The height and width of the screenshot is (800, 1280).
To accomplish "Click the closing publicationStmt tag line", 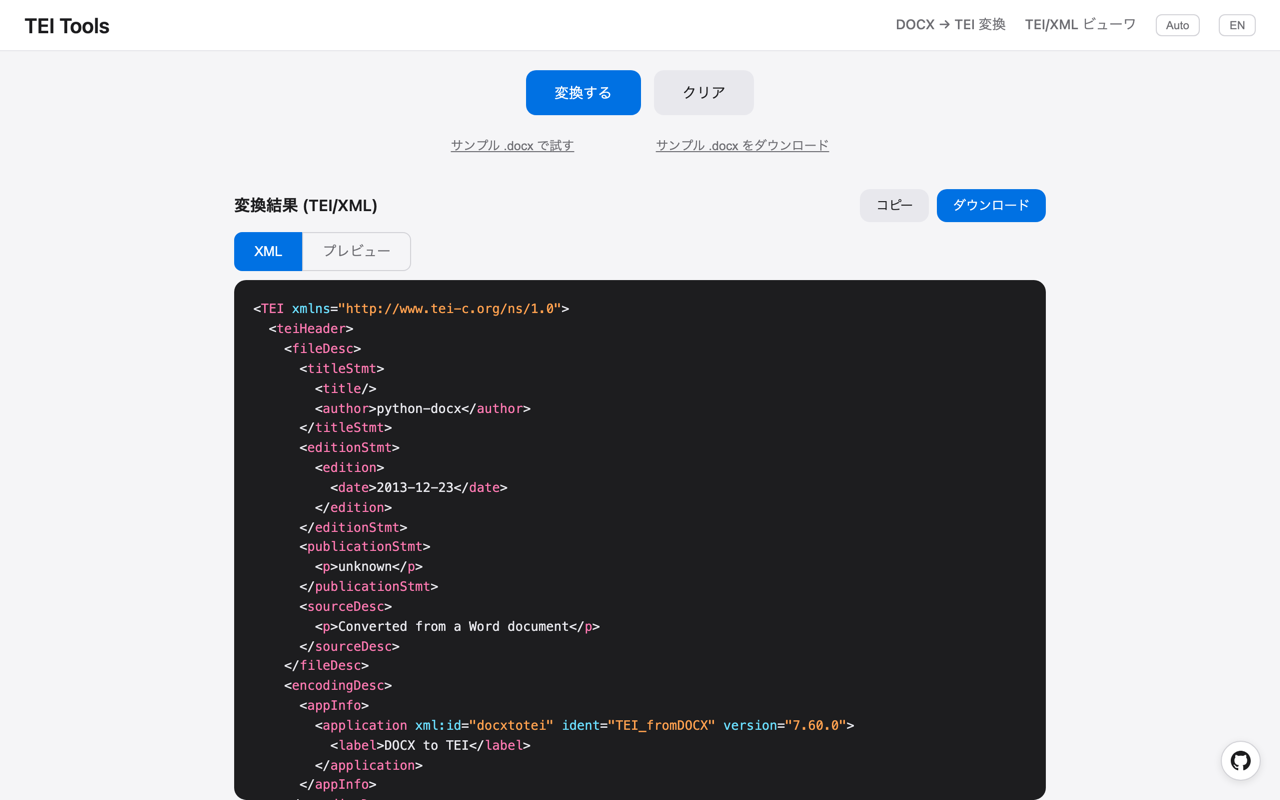I will tap(369, 587).
